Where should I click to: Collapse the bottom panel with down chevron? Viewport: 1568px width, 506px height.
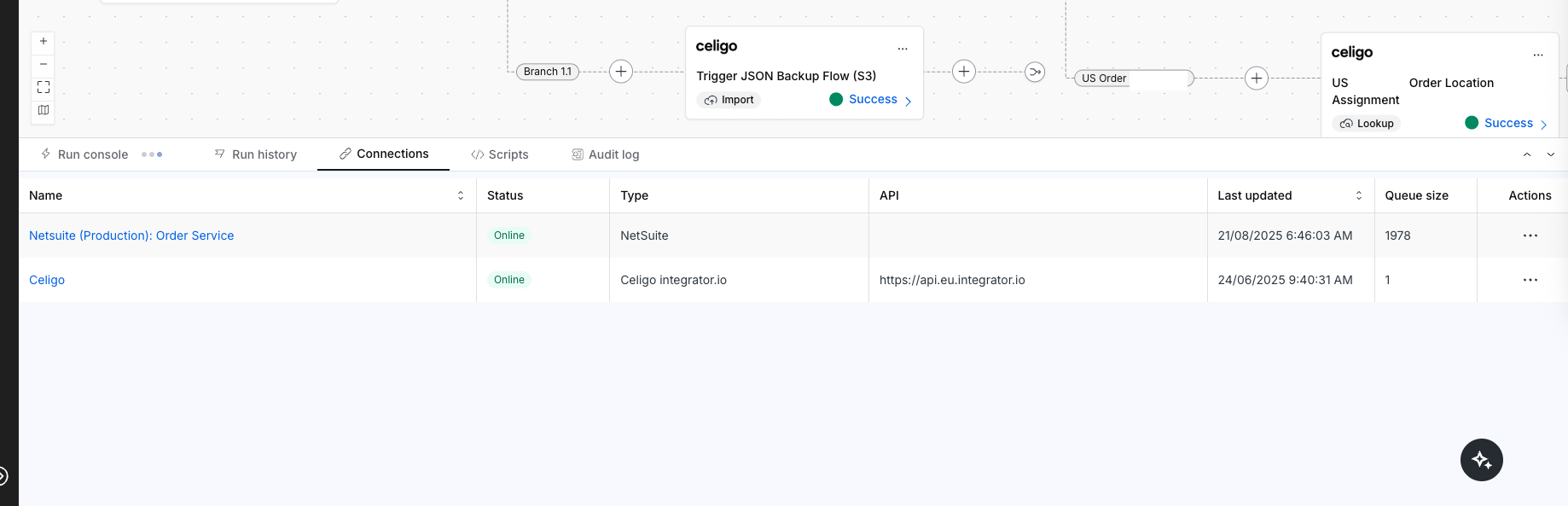pyautogui.click(x=1551, y=154)
